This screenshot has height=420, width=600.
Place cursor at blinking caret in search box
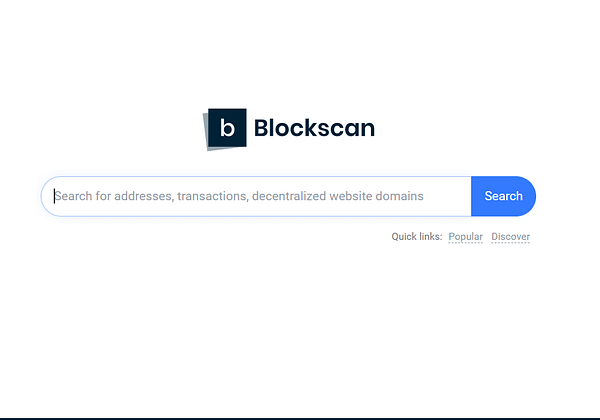point(54,196)
